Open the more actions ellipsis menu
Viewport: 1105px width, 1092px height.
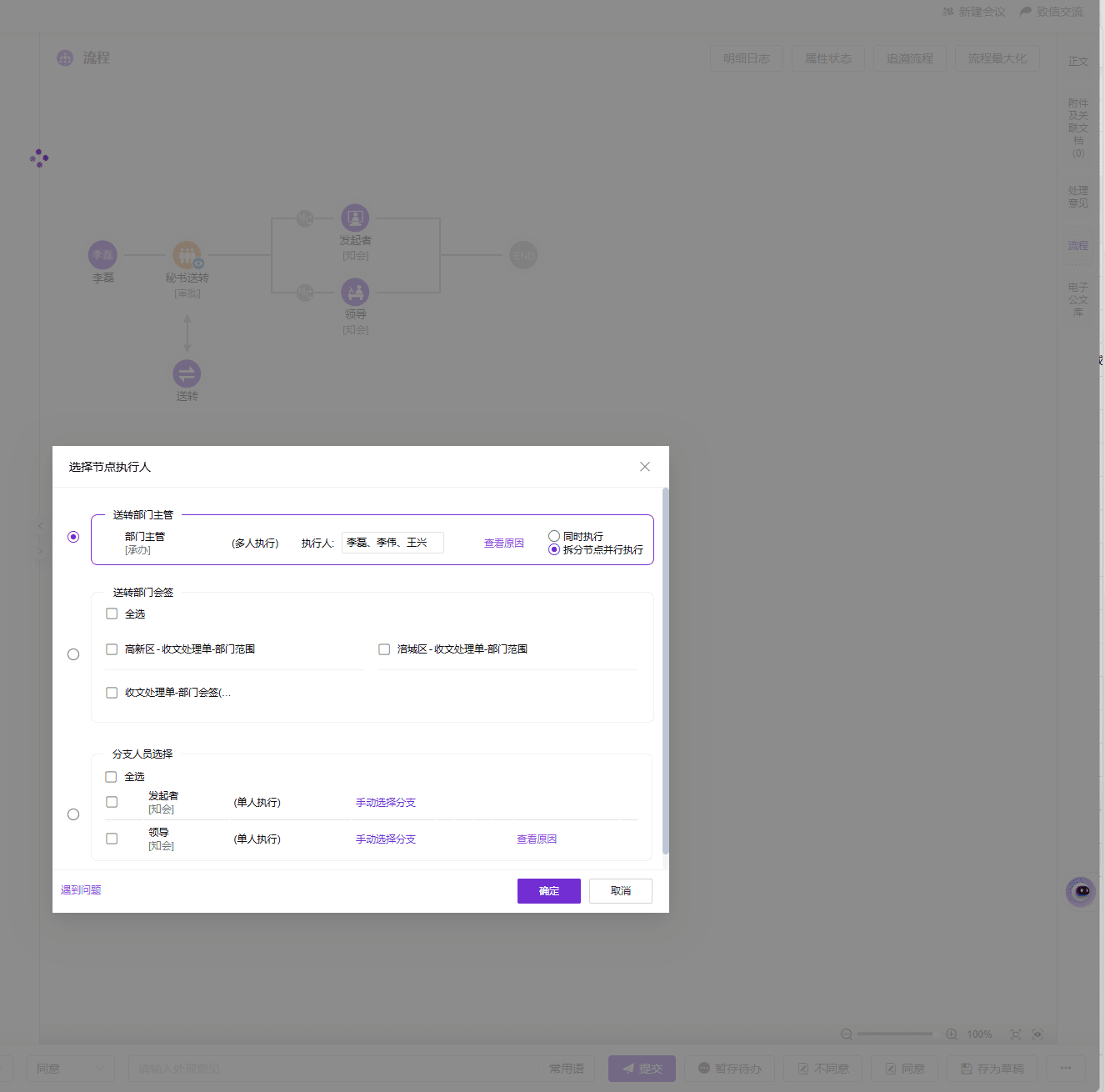click(1066, 1069)
